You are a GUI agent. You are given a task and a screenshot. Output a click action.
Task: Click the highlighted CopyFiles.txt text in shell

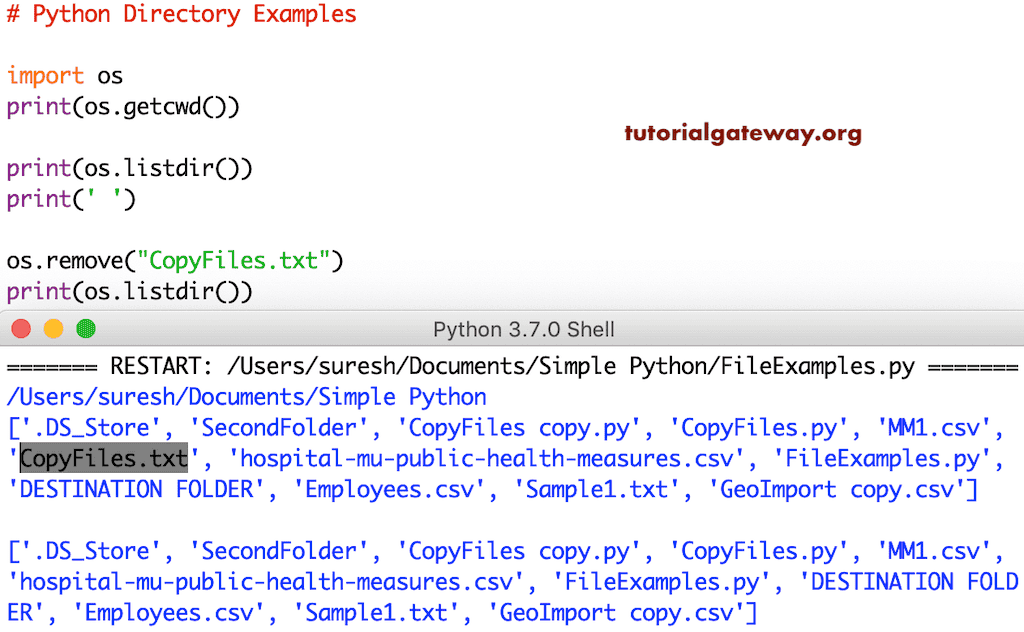point(104,459)
